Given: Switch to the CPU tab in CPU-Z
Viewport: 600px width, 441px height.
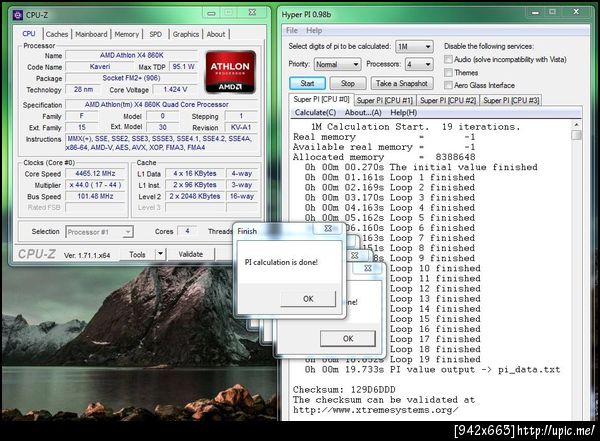Looking at the screenshot, I should click(x=29, y=34).
